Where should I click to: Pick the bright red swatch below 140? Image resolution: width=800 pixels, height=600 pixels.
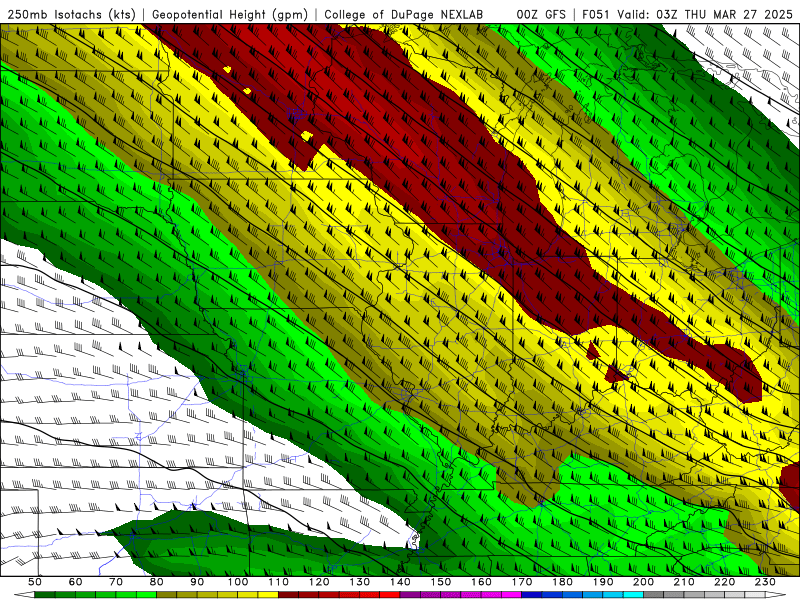390,595
